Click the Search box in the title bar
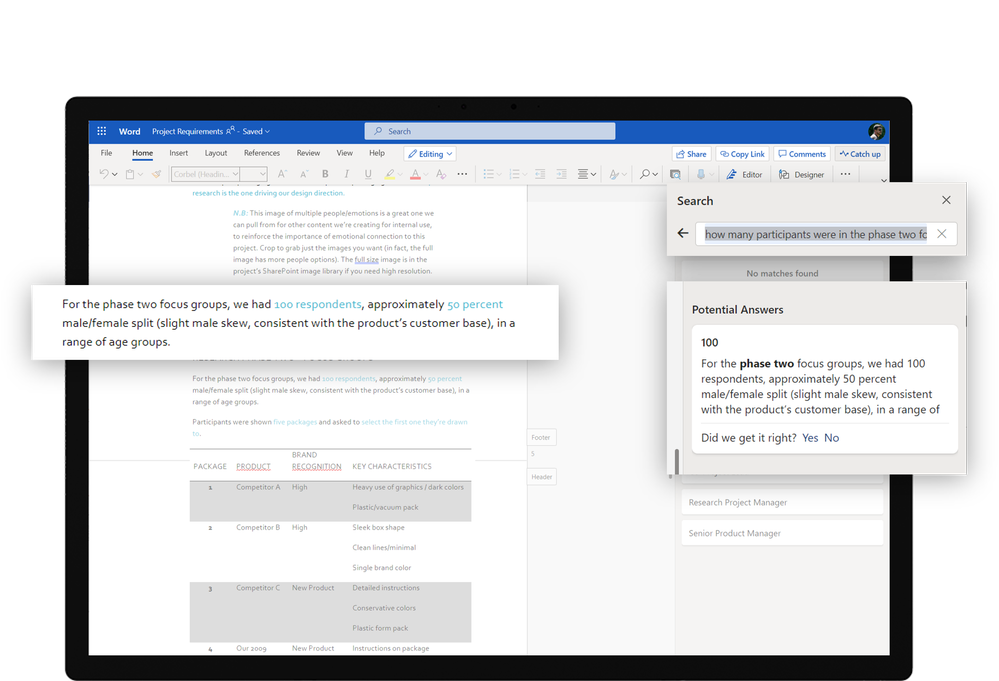 490,131
